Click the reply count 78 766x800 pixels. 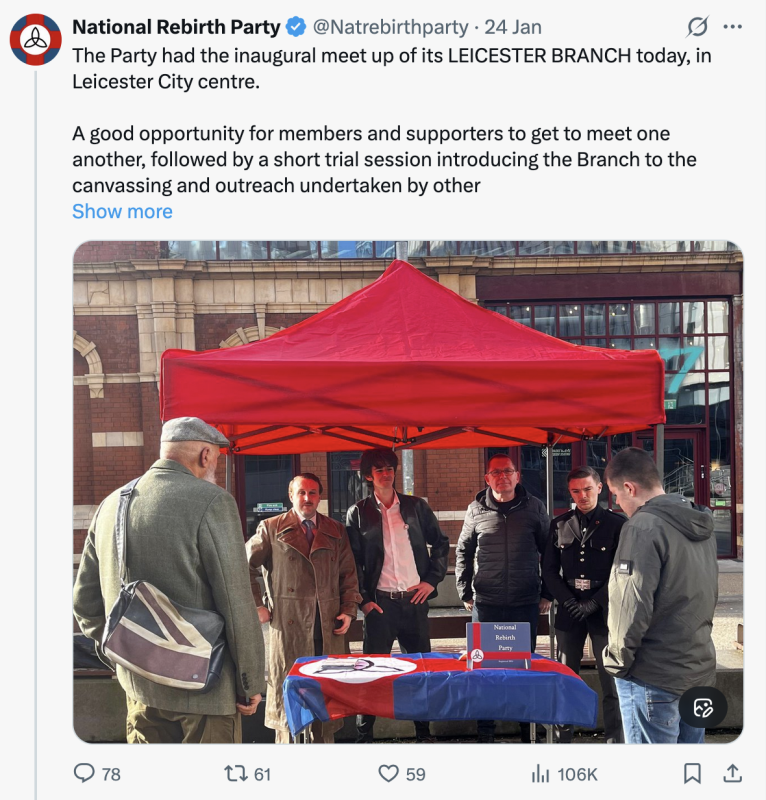pos(111,774)
